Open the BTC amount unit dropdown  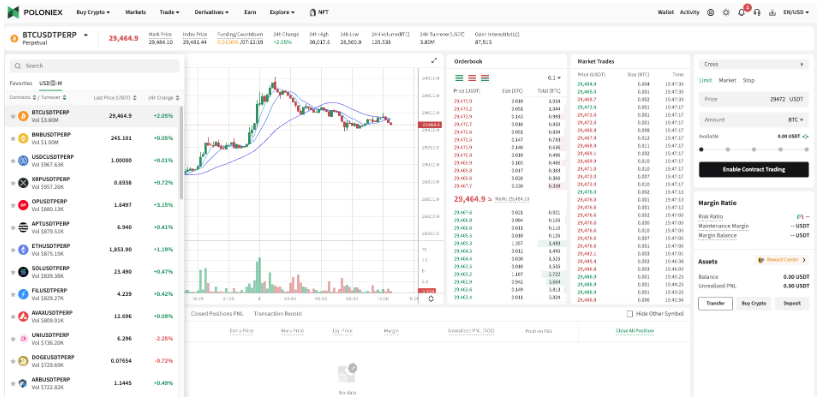click(x=795, y=120)
